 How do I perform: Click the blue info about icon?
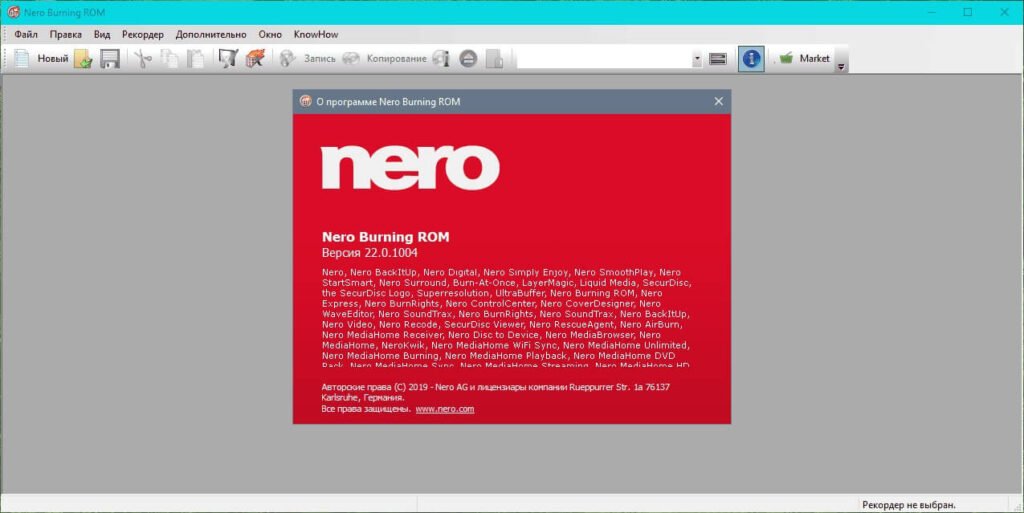[751, 59]
